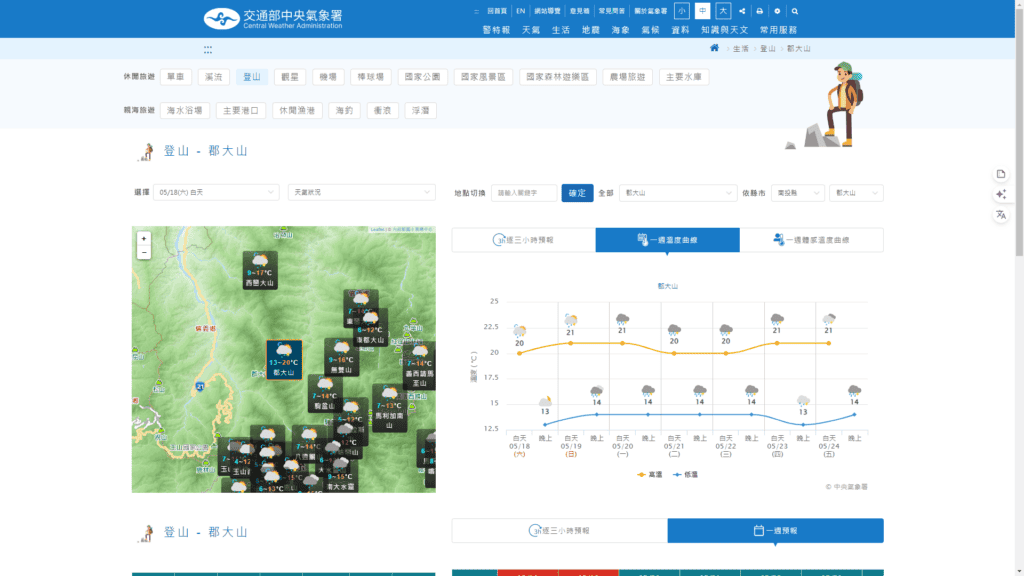Select large font size 大

[x=723, y=11]
